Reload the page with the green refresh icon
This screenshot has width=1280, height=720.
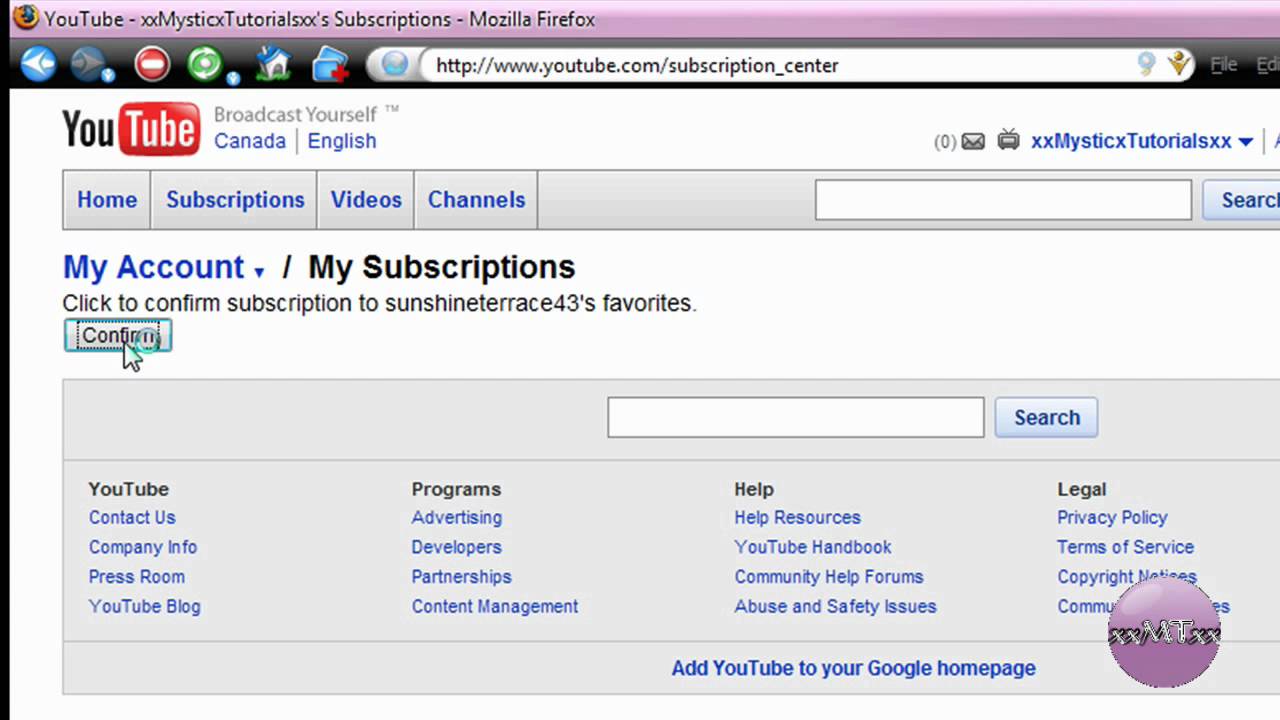point(205,65)
